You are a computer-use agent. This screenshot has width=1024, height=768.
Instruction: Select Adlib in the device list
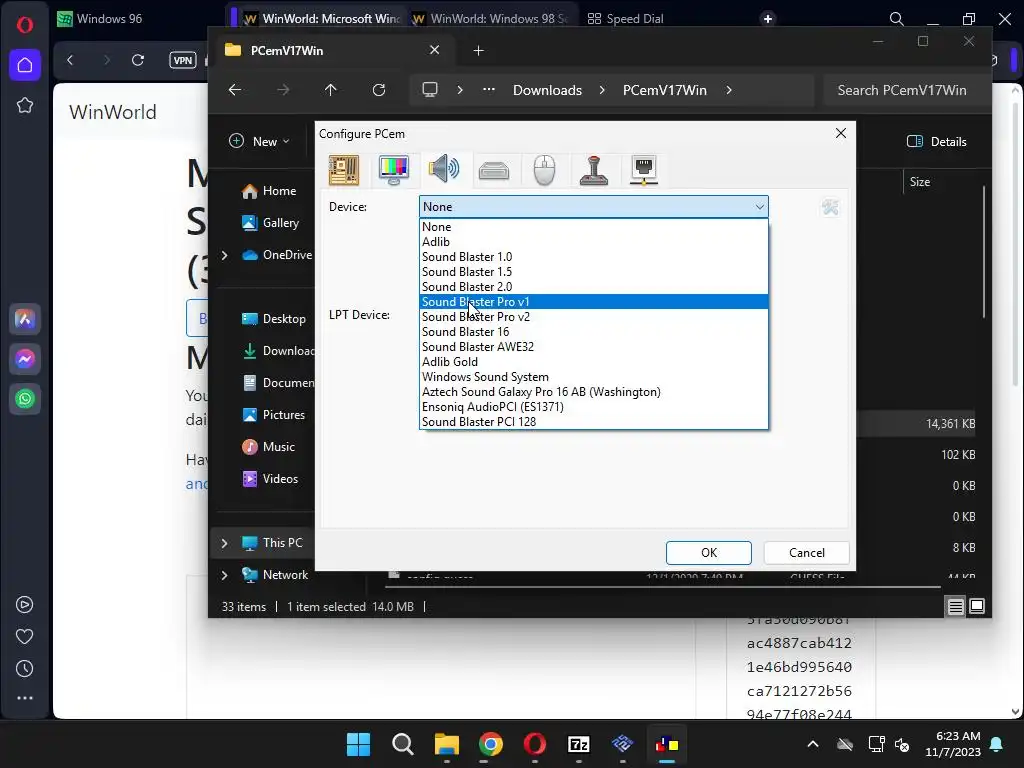click(594, 242)
